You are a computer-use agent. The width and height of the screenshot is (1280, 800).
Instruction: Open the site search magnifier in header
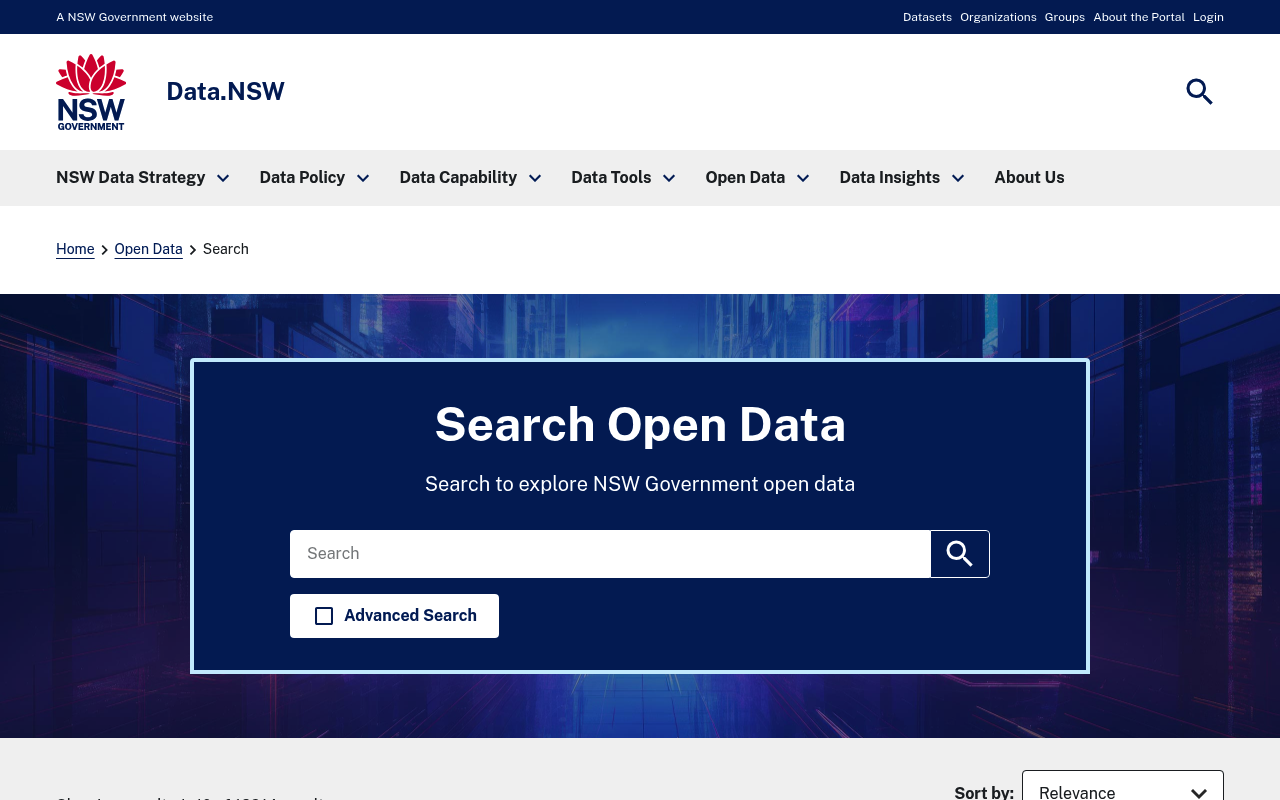1199,92
